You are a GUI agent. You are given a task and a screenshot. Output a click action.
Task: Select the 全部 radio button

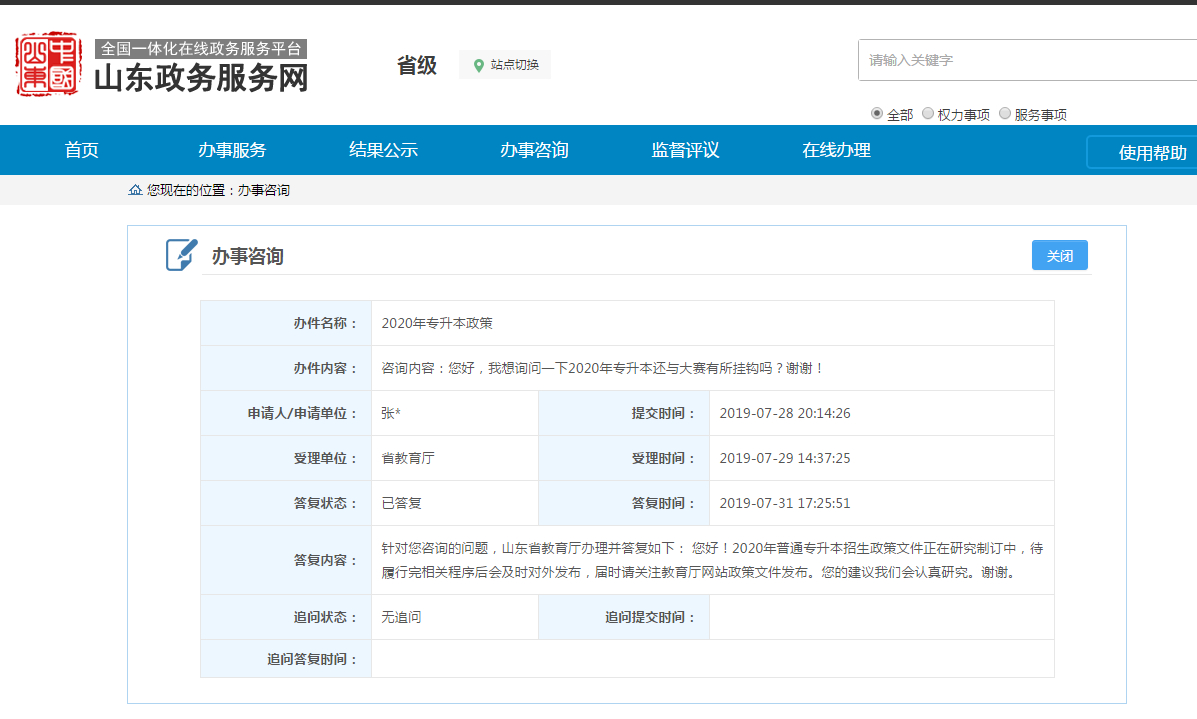tap(877, 114)
